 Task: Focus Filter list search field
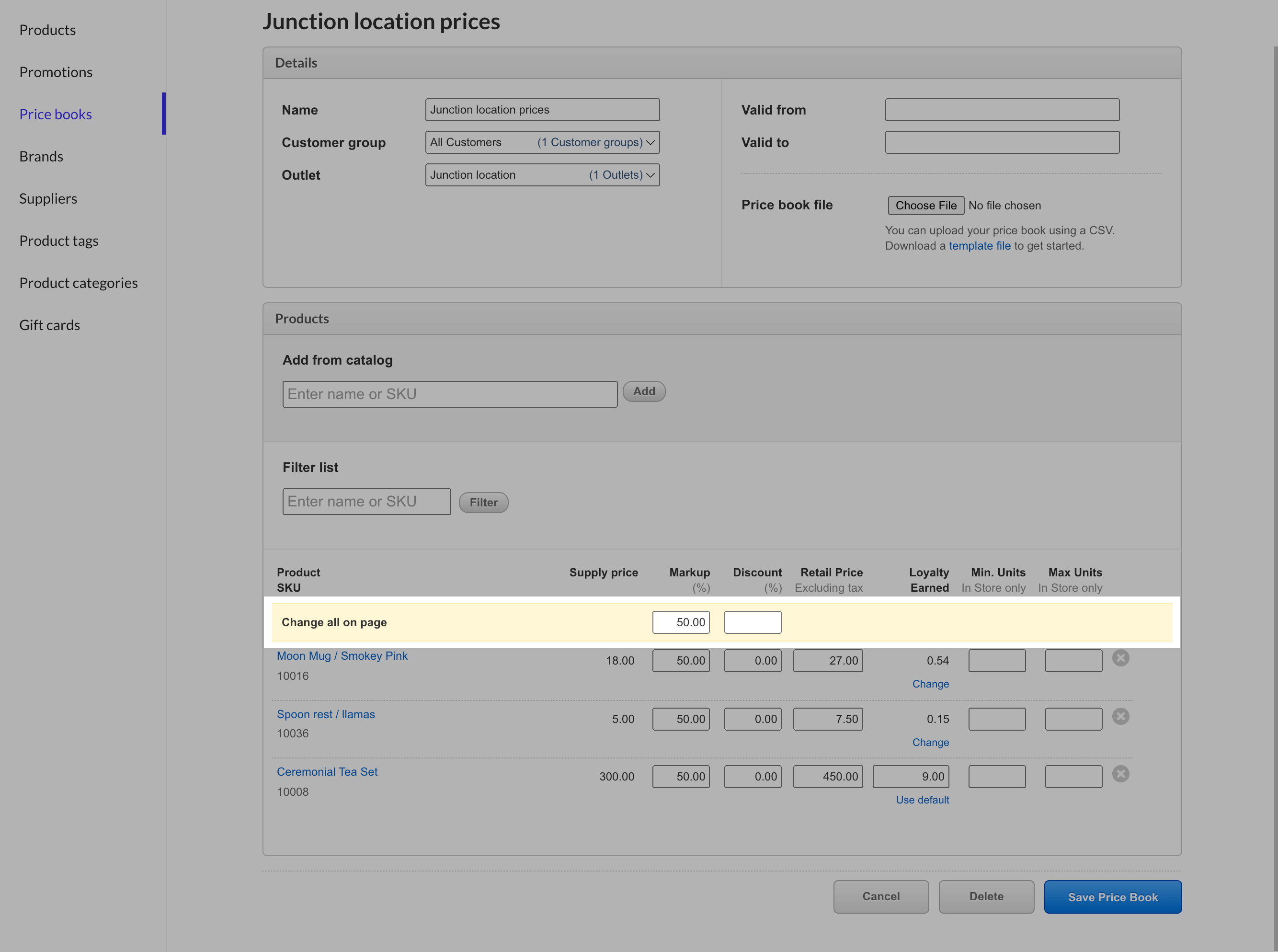click(x=366, y=501)
